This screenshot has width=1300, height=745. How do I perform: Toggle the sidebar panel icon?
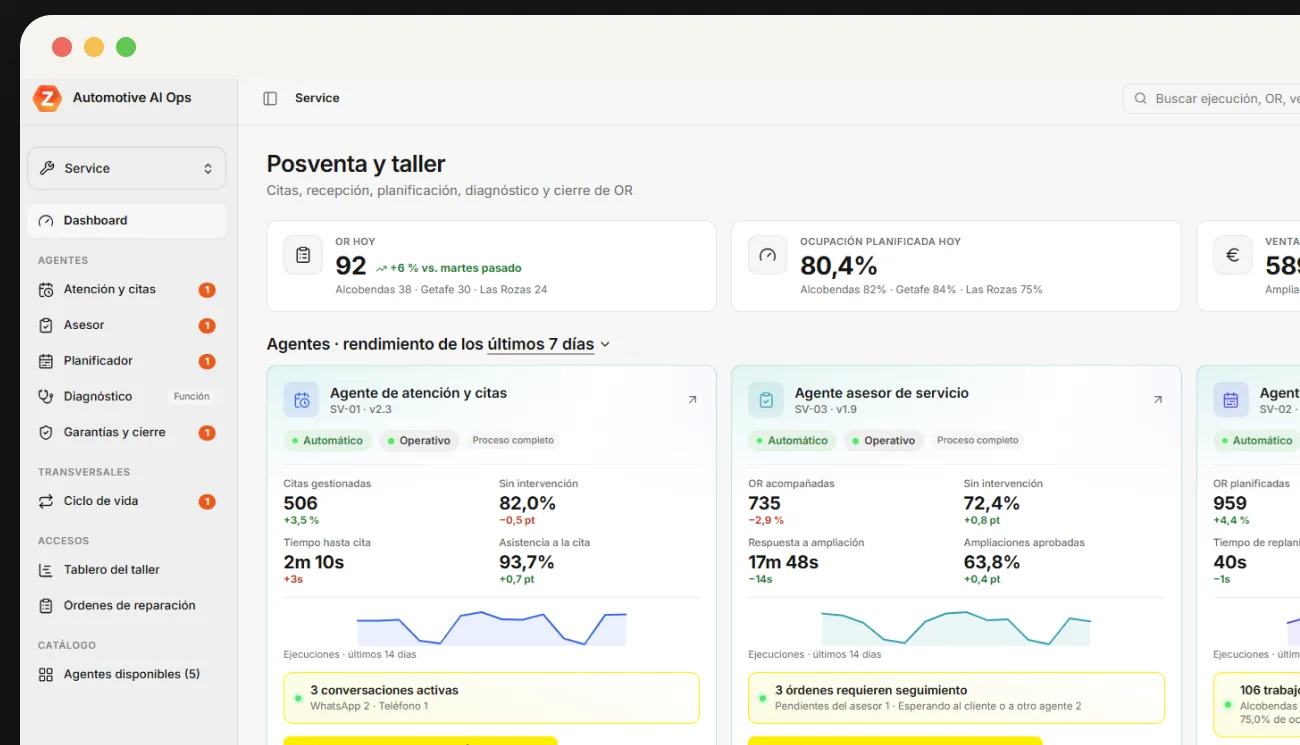click(270, 98)
